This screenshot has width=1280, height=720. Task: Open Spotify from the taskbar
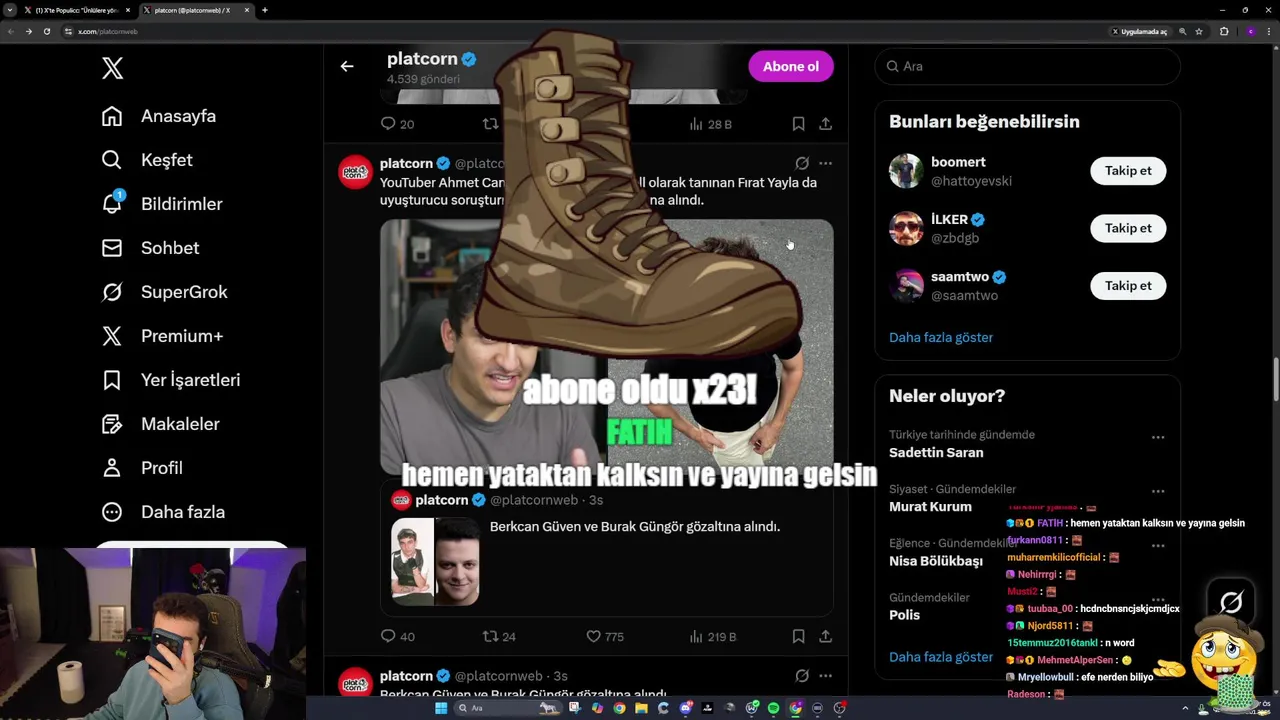point(774,708)
